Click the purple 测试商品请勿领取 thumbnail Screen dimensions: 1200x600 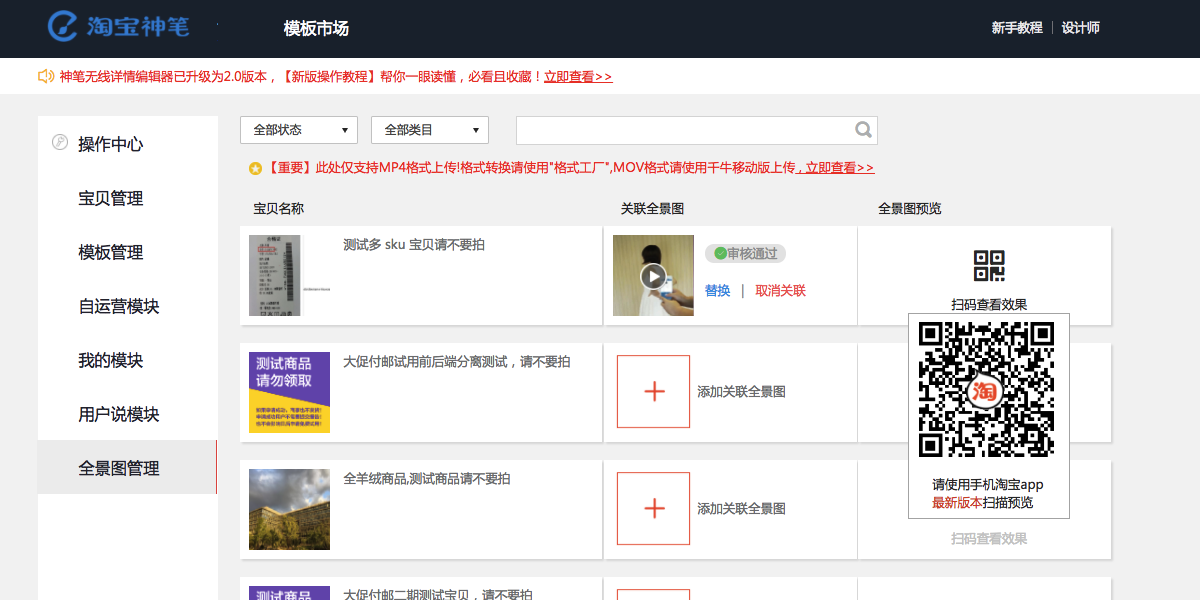[x=289, y=392]
